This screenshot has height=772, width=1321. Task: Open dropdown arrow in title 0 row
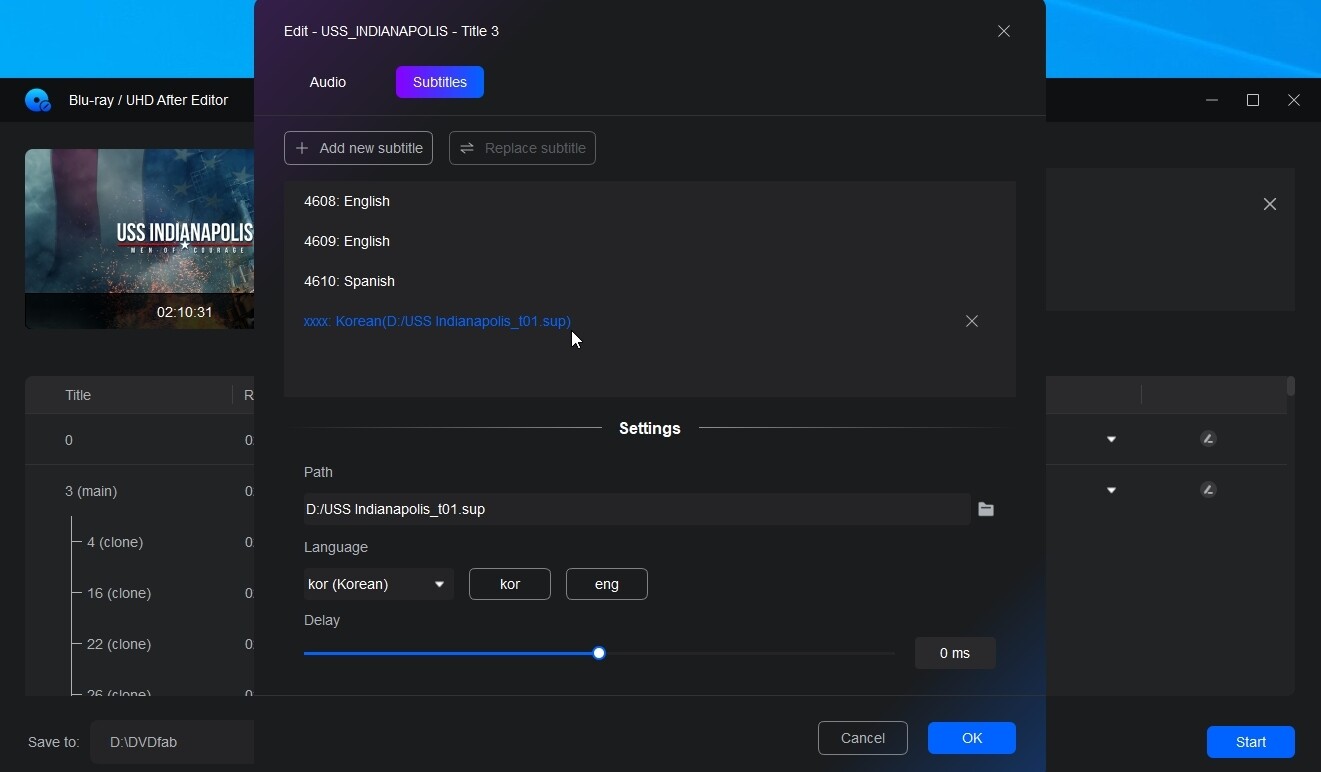pyautogui.click(x=1111, y=440)
